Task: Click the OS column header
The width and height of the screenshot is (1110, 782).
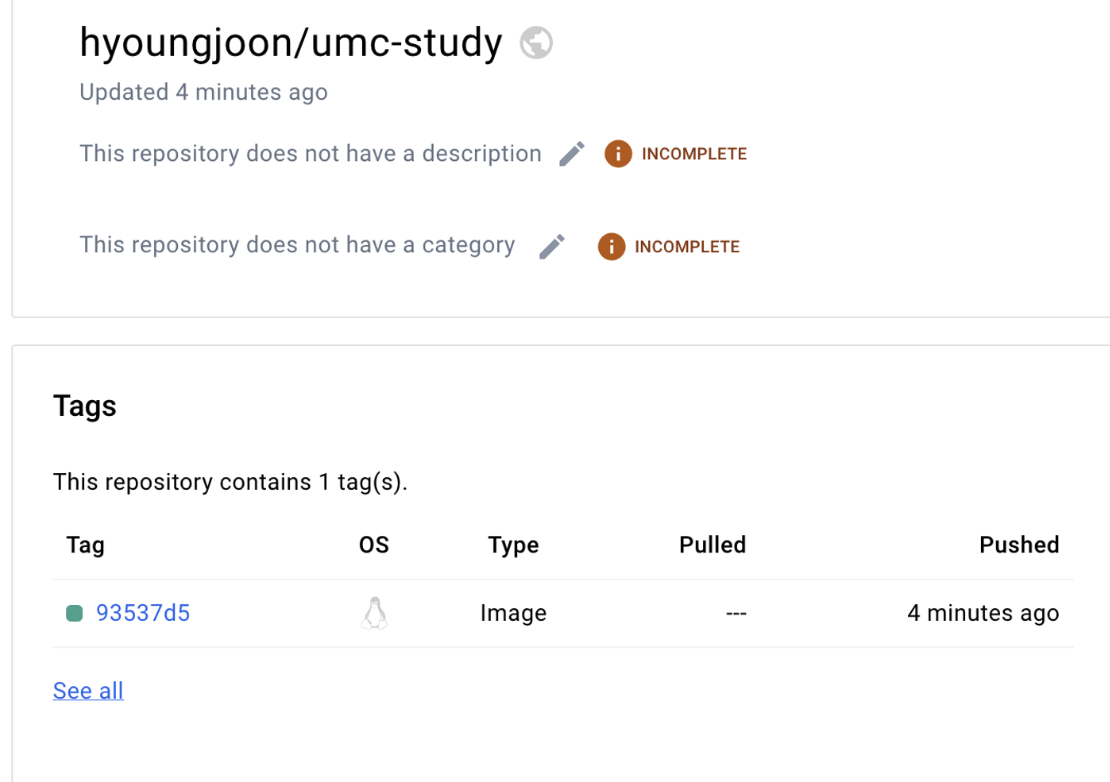Action: [x=374, y=545]
